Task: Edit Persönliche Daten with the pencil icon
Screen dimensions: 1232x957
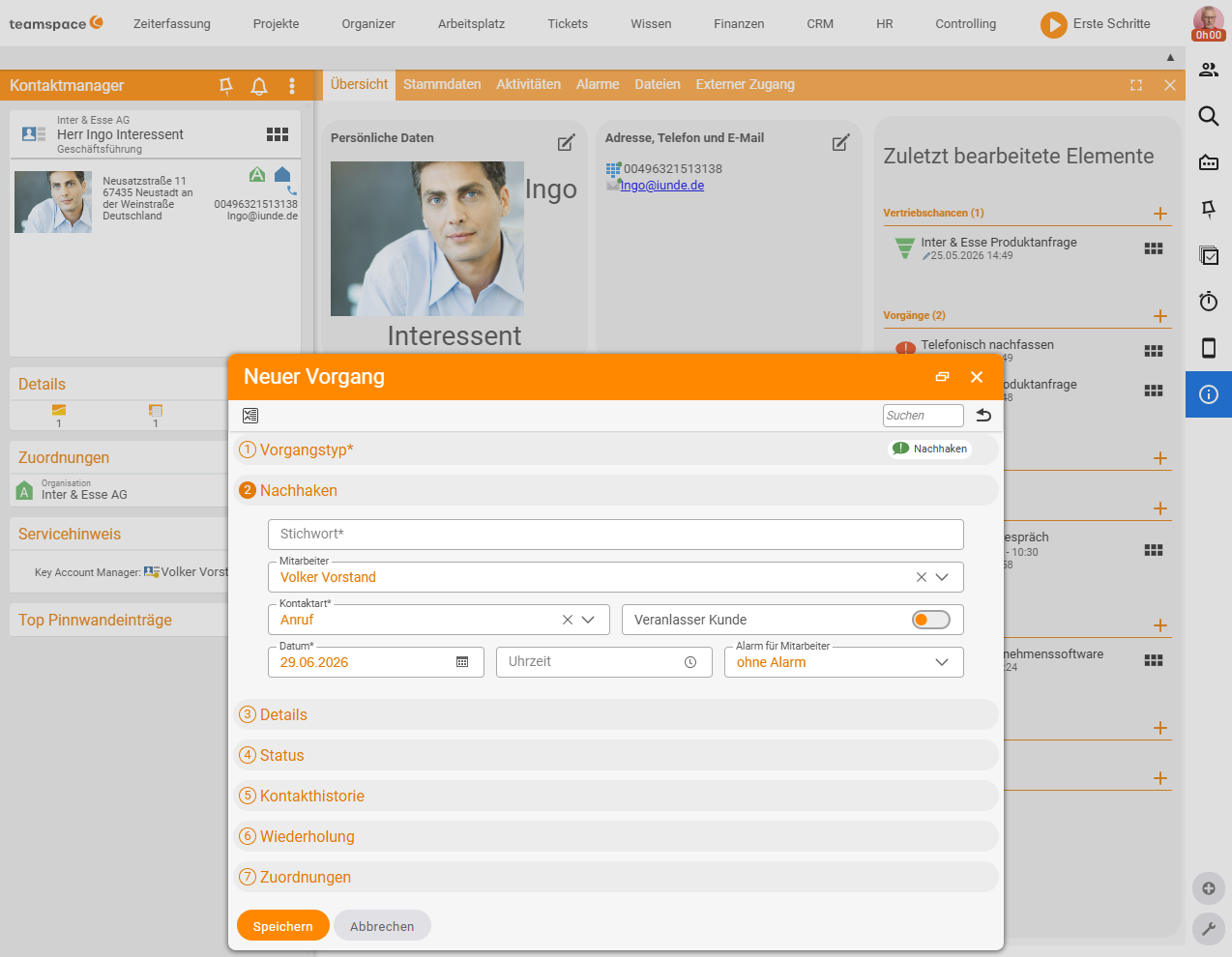Action: (x=566, y=143)
